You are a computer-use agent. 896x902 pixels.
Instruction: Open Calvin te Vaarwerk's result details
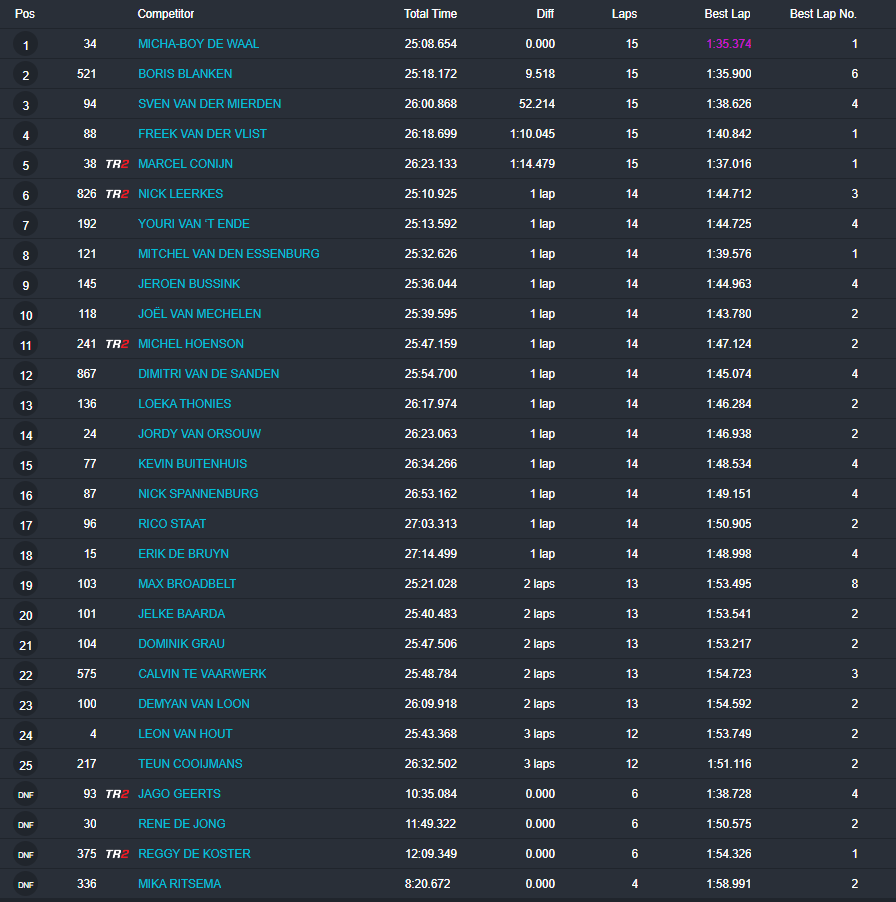[x=202, y=674]
